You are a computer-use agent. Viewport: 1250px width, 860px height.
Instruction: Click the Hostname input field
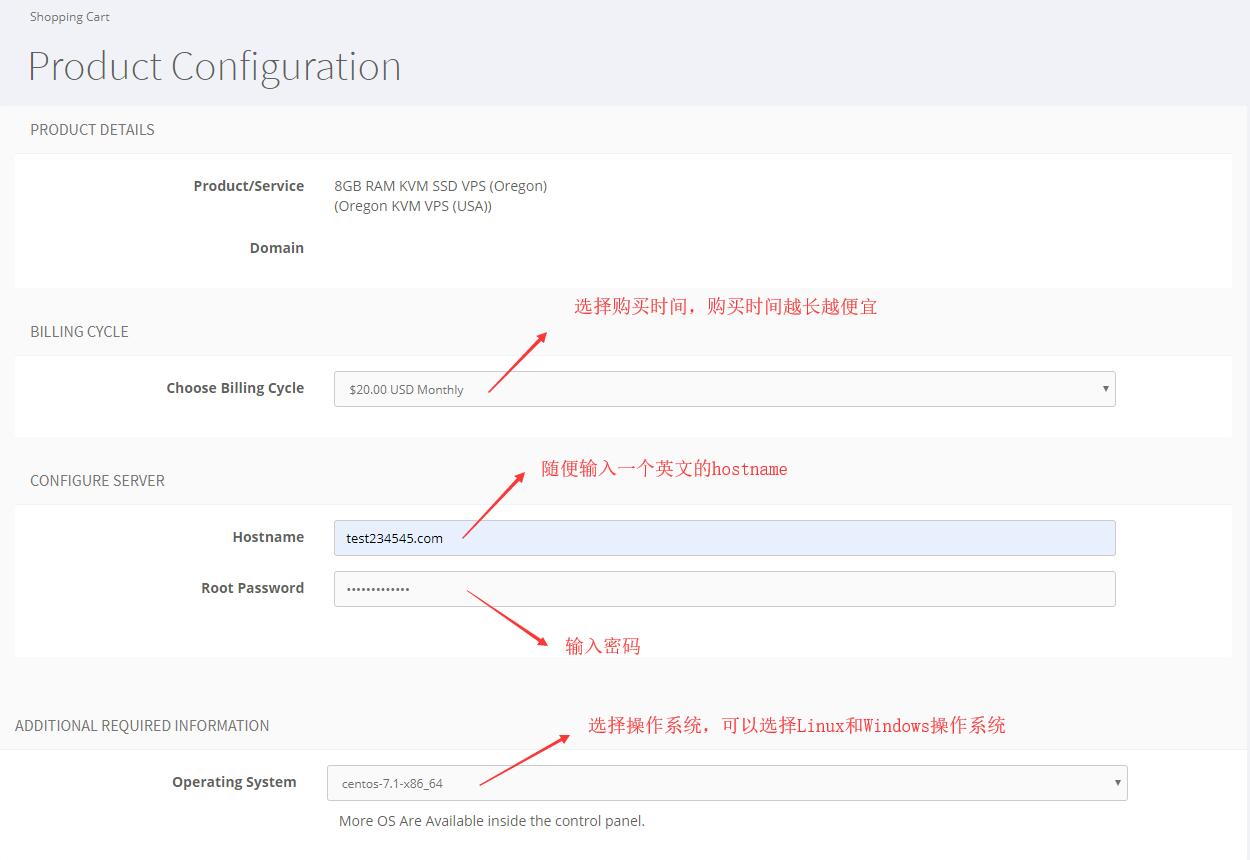click(x=724, y=538)
